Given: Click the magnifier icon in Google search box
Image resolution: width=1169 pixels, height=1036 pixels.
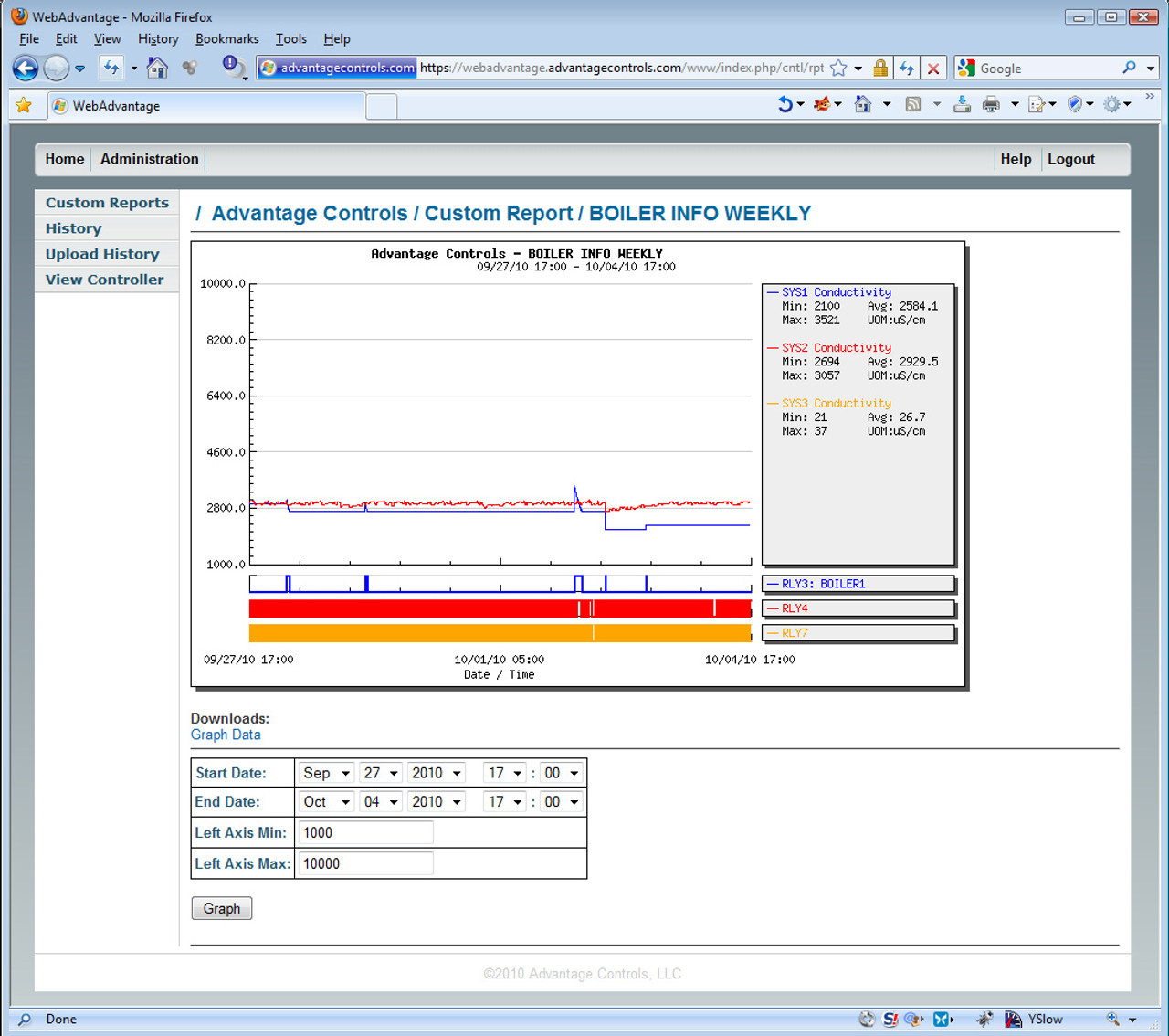Looking at the screenshot, I should click(x=1130, y=68).
